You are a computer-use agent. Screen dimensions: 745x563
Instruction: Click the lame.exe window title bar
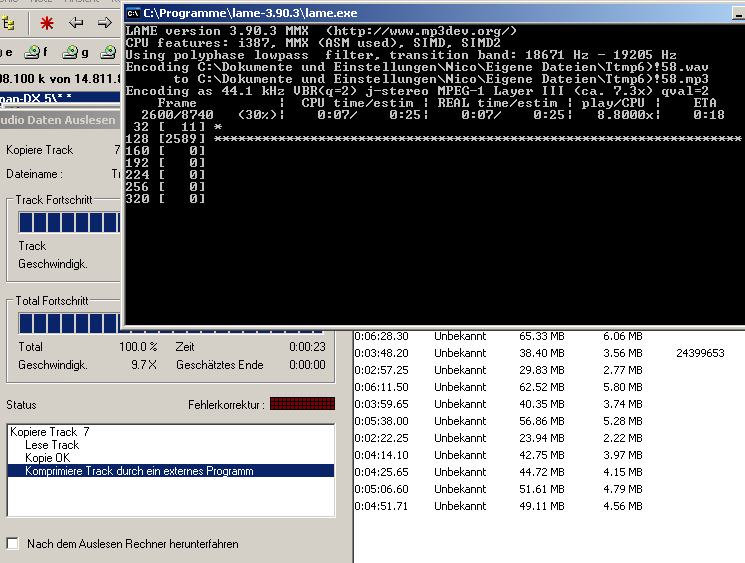pos(434,13)
